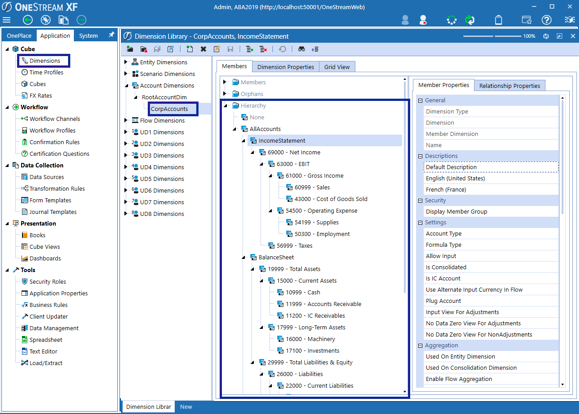Open the New page tab at bottom
Screen dimensions: 579x414
tap(186, 407)
